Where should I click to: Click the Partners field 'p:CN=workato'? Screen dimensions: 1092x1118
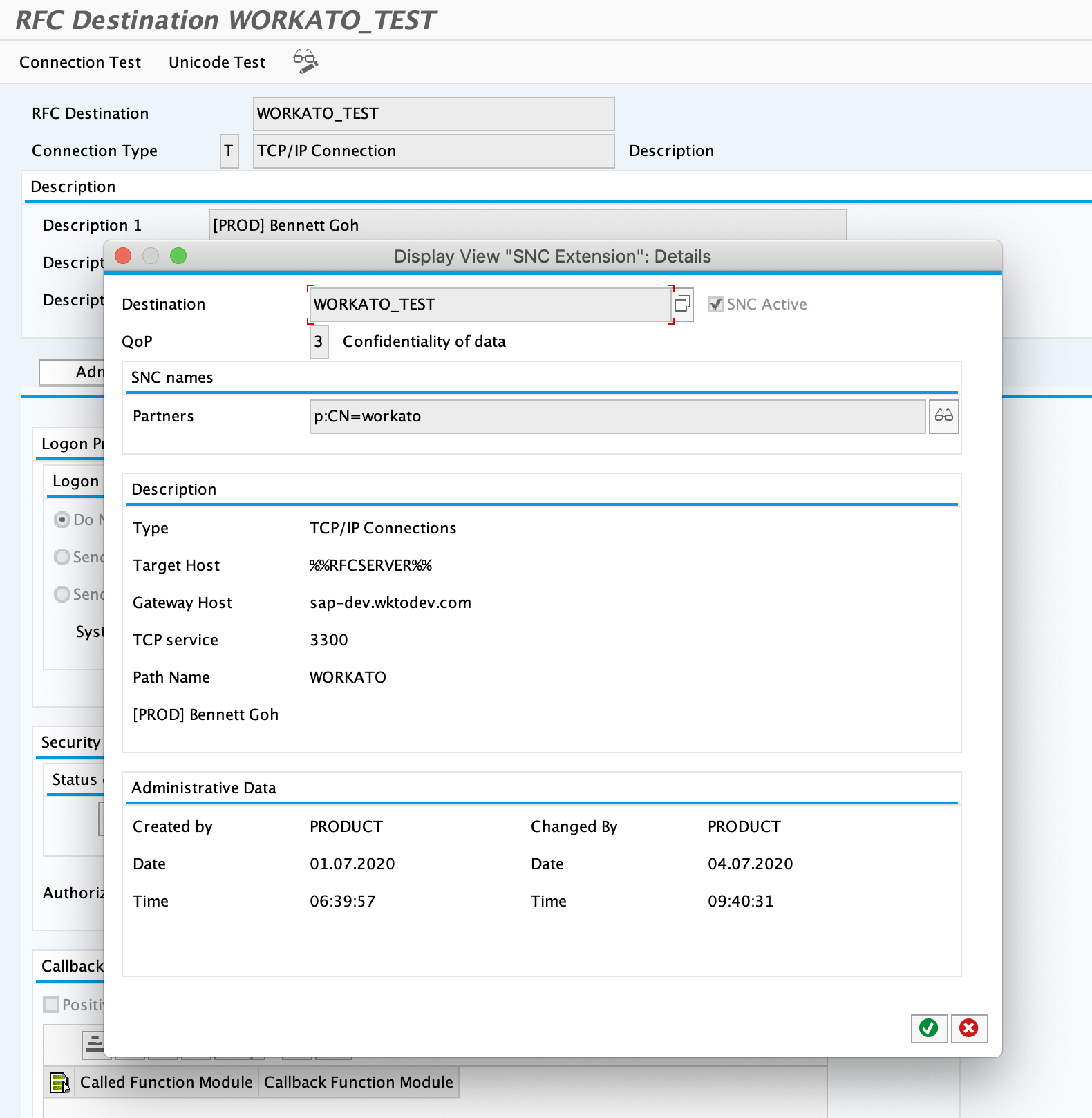(618, 416)
